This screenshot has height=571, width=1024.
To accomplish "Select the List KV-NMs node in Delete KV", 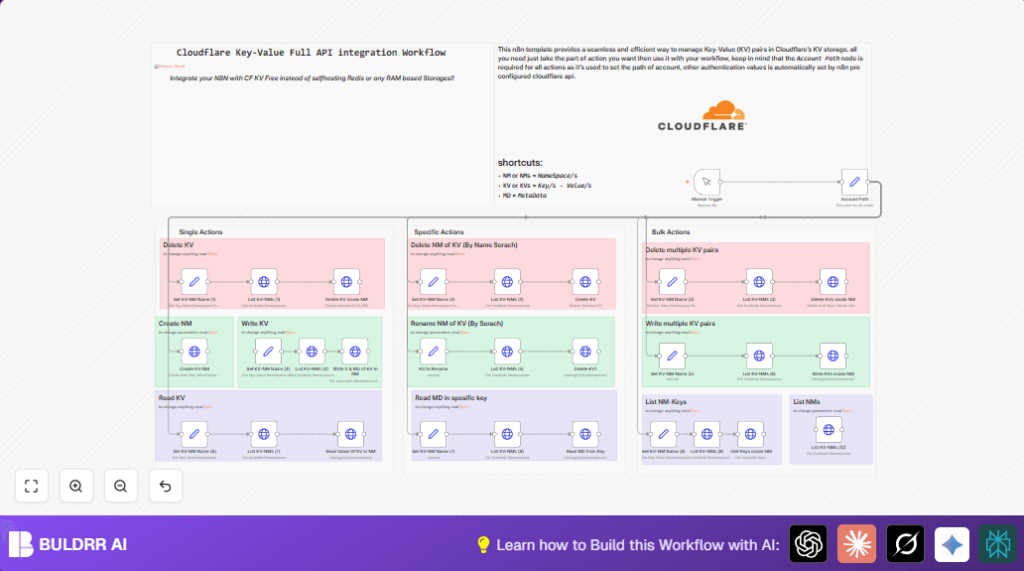I will (x=264, y=282).
